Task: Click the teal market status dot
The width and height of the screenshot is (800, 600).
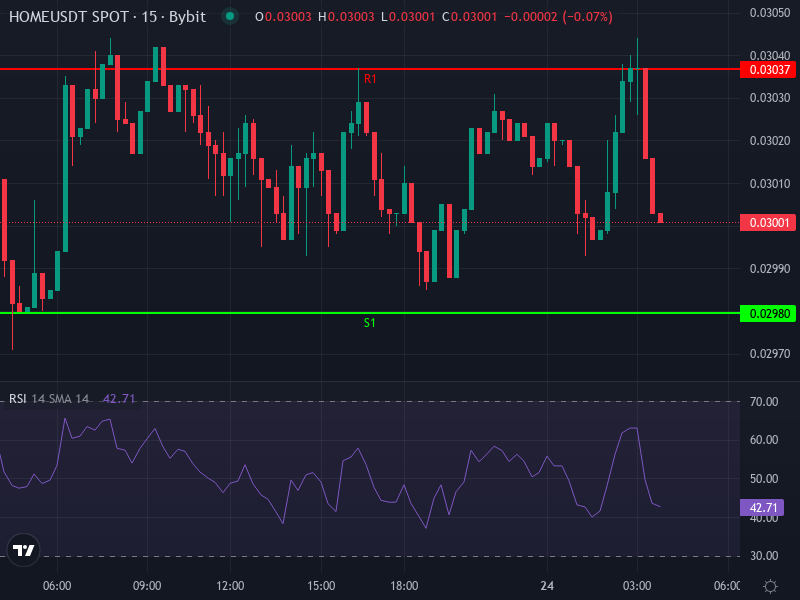Action: coord(229,16)
